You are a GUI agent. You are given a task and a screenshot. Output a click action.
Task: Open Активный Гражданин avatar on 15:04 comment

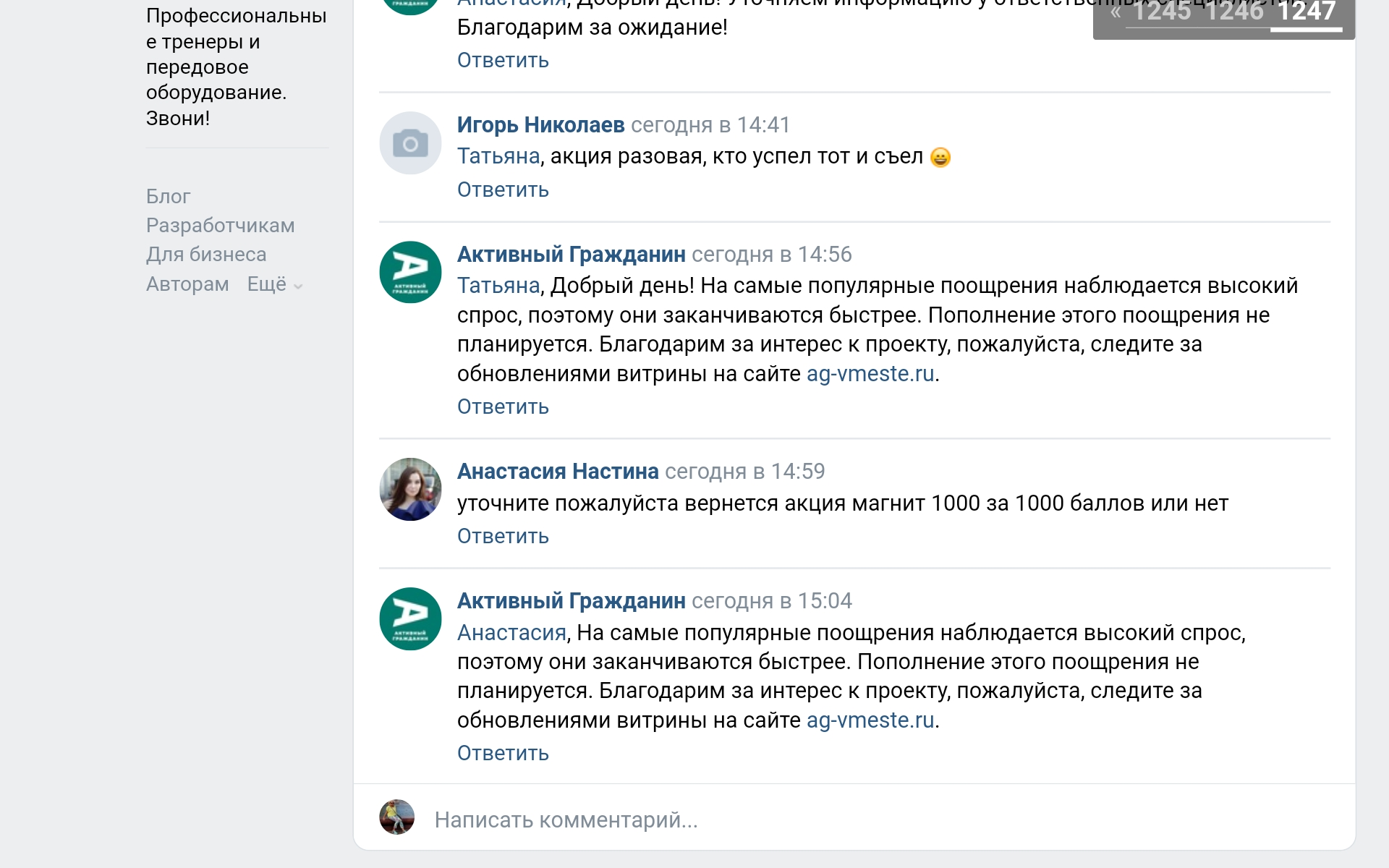410,618
